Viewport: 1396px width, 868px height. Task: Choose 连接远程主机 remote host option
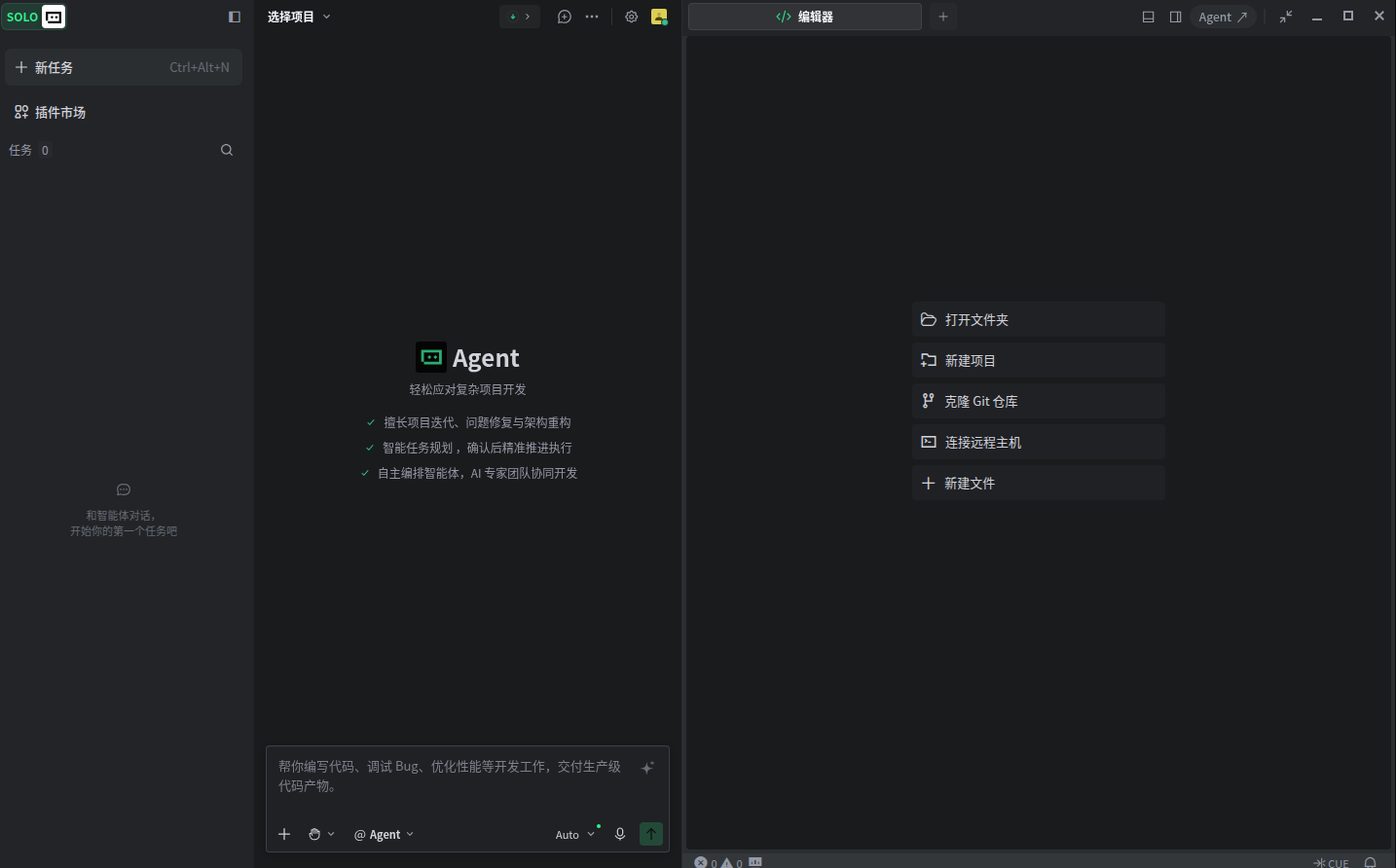coord(1039,442)
